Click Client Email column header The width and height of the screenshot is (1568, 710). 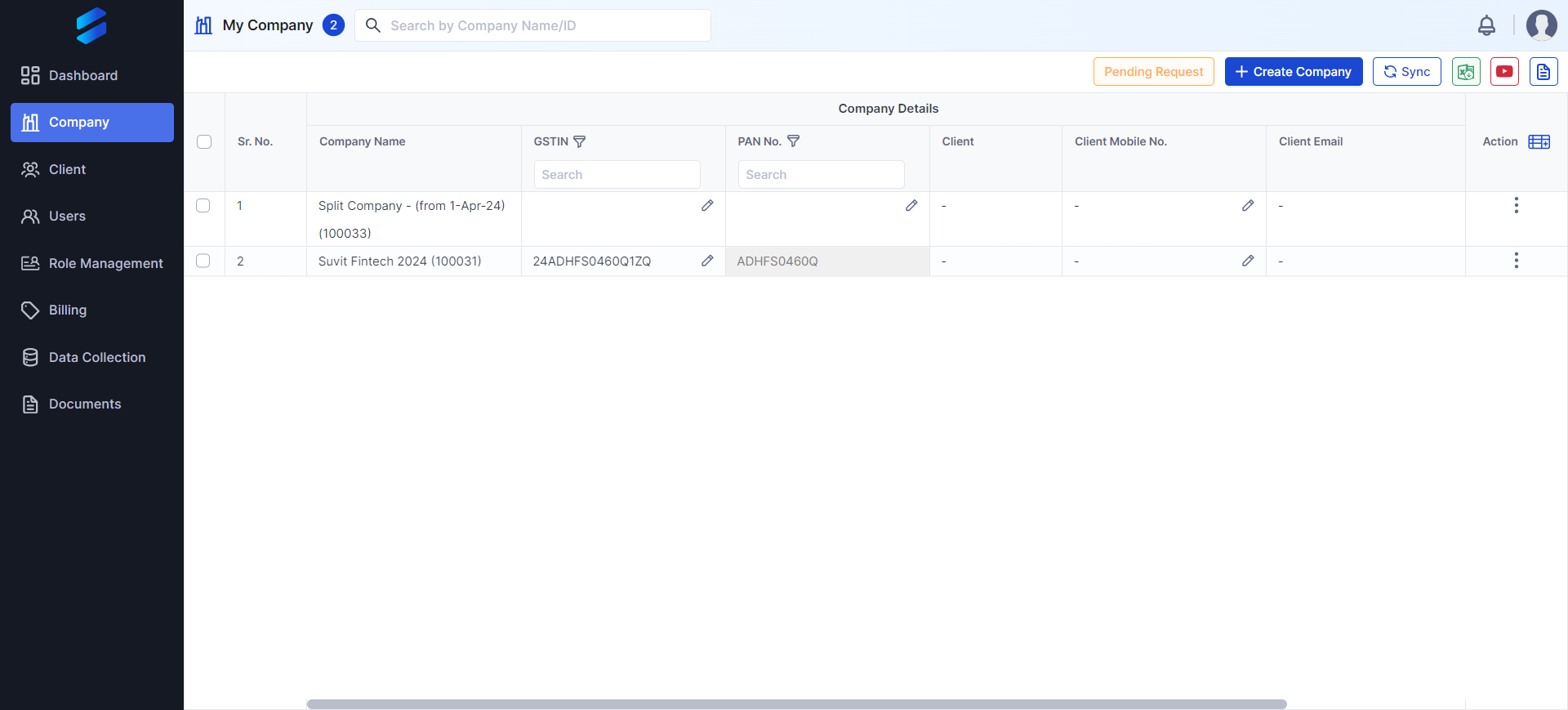point(1311,141)
